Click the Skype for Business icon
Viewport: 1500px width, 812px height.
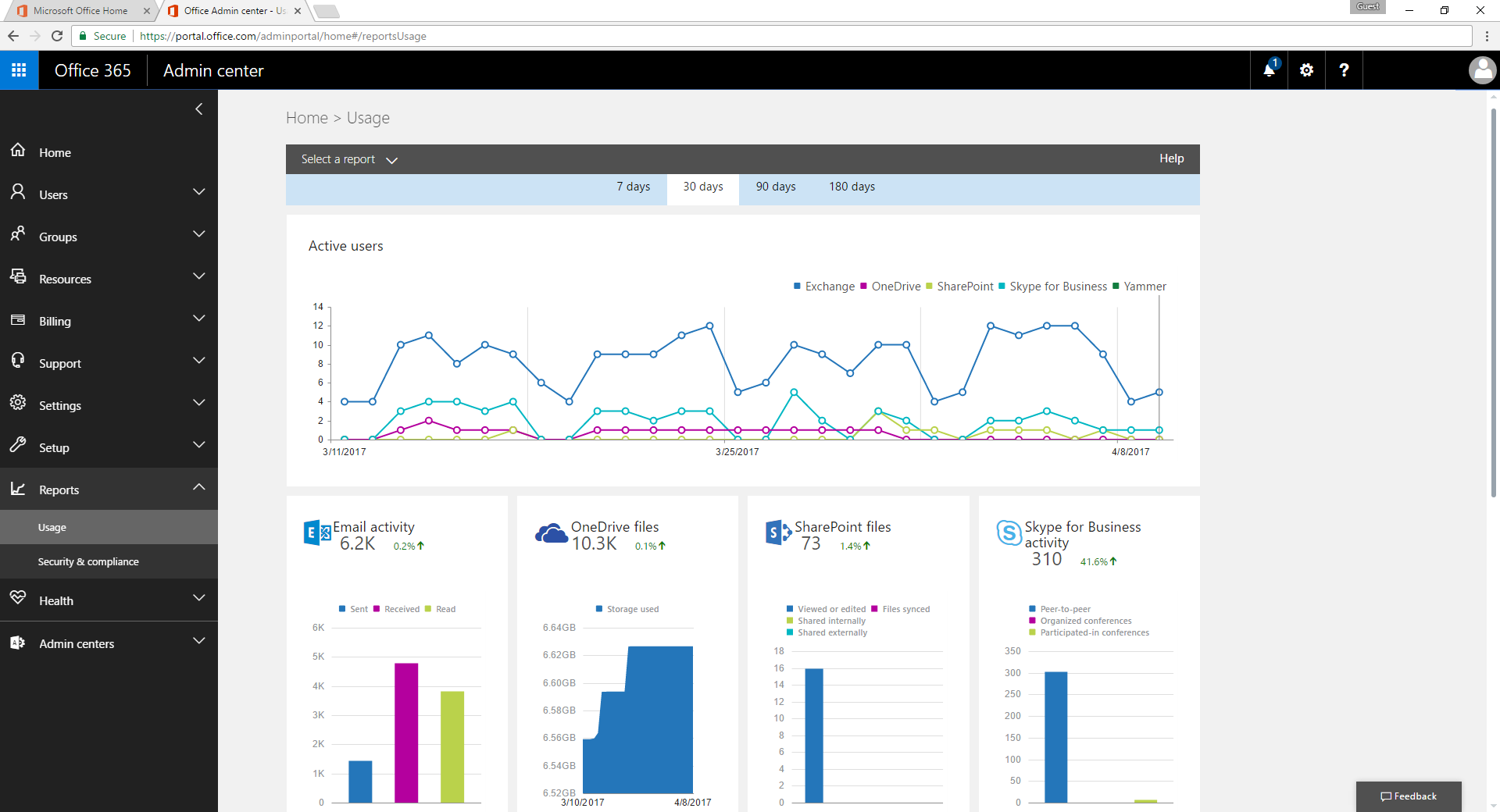pos(1009,533)
